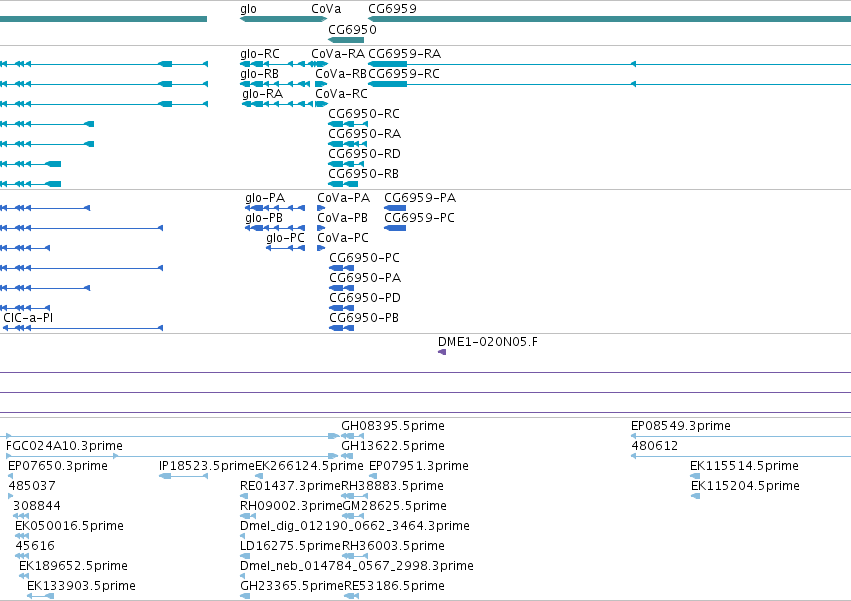Select the 485037 feature label
The height and width of the screenshot is (601, 851).
(32, 486)
